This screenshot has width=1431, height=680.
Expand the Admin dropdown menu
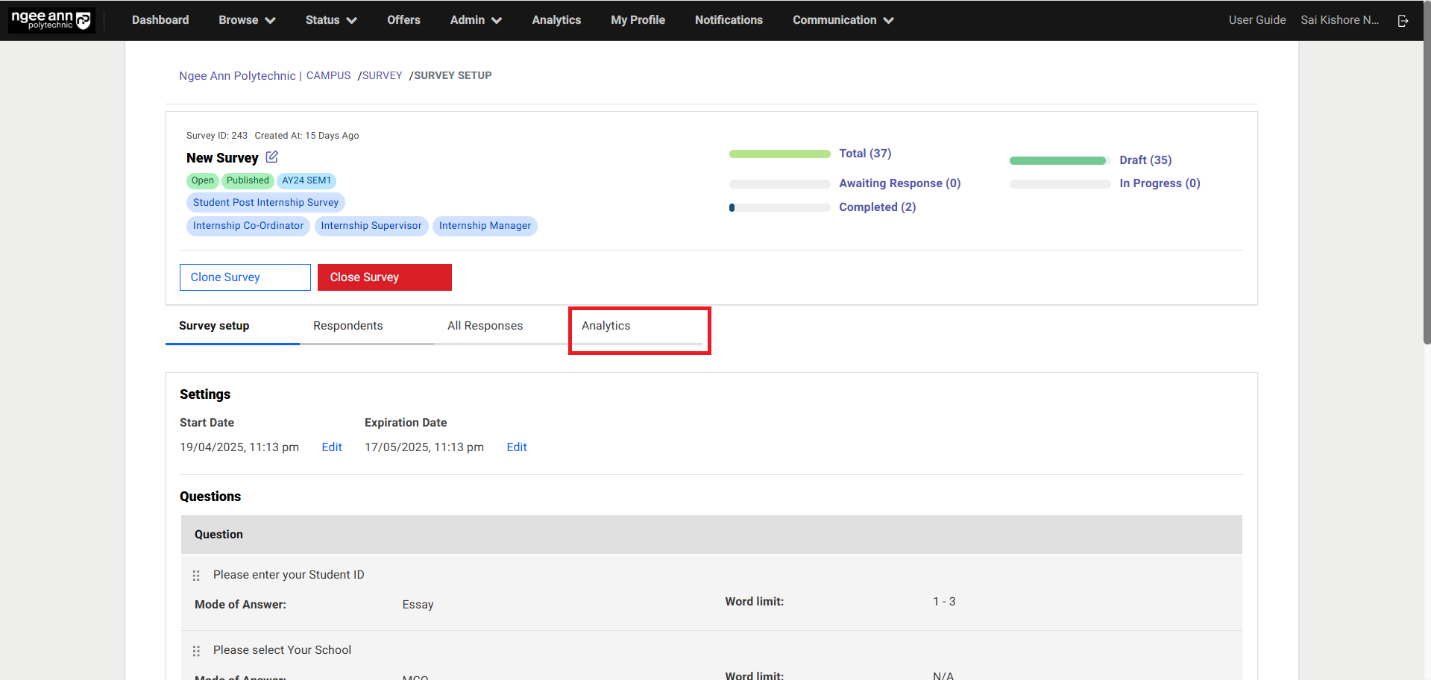pyautogui.click(x=476, y=20)
